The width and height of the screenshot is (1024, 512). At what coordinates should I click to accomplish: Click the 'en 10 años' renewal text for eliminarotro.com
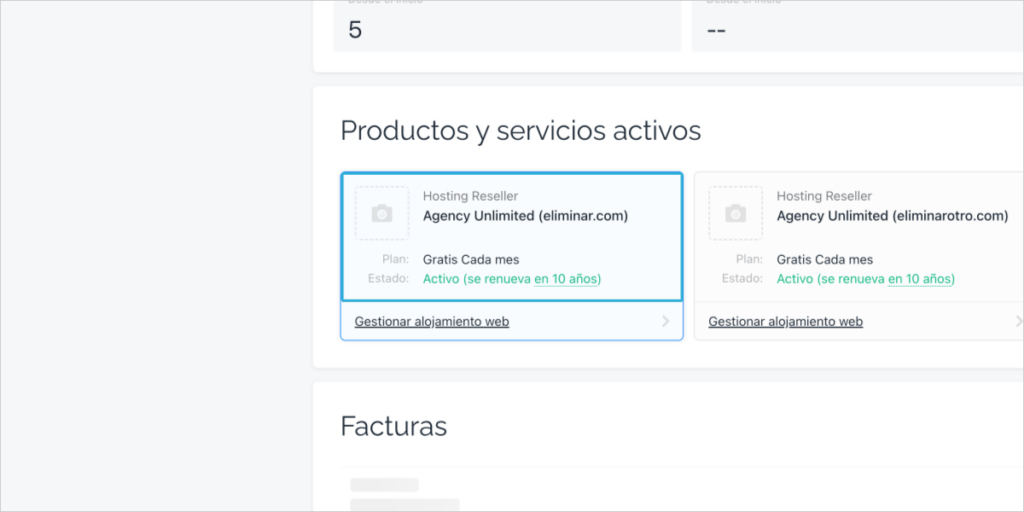pyautogui.click(x=920, y=279)
